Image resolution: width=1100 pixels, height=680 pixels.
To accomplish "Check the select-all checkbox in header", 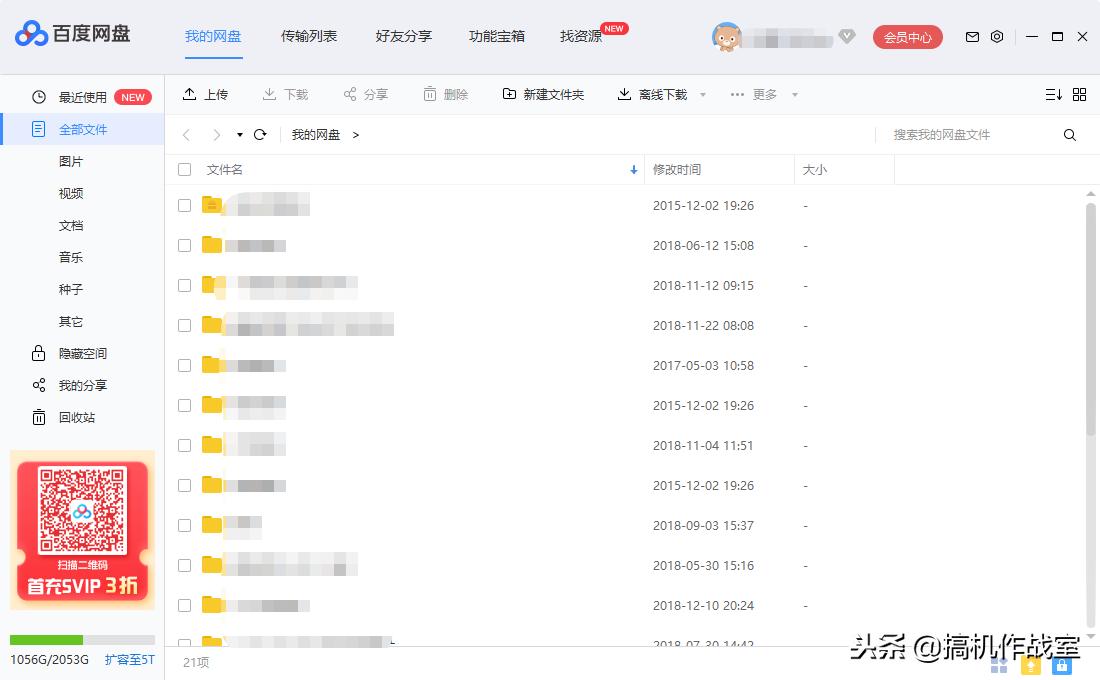I will coord(184,169).
